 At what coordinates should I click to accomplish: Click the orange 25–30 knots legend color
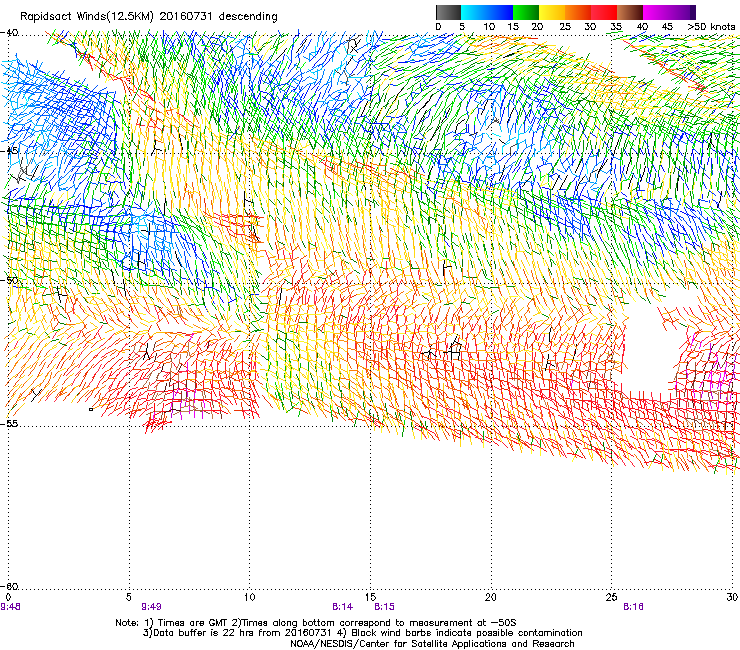pyautogui.click(x=578, y=12)
